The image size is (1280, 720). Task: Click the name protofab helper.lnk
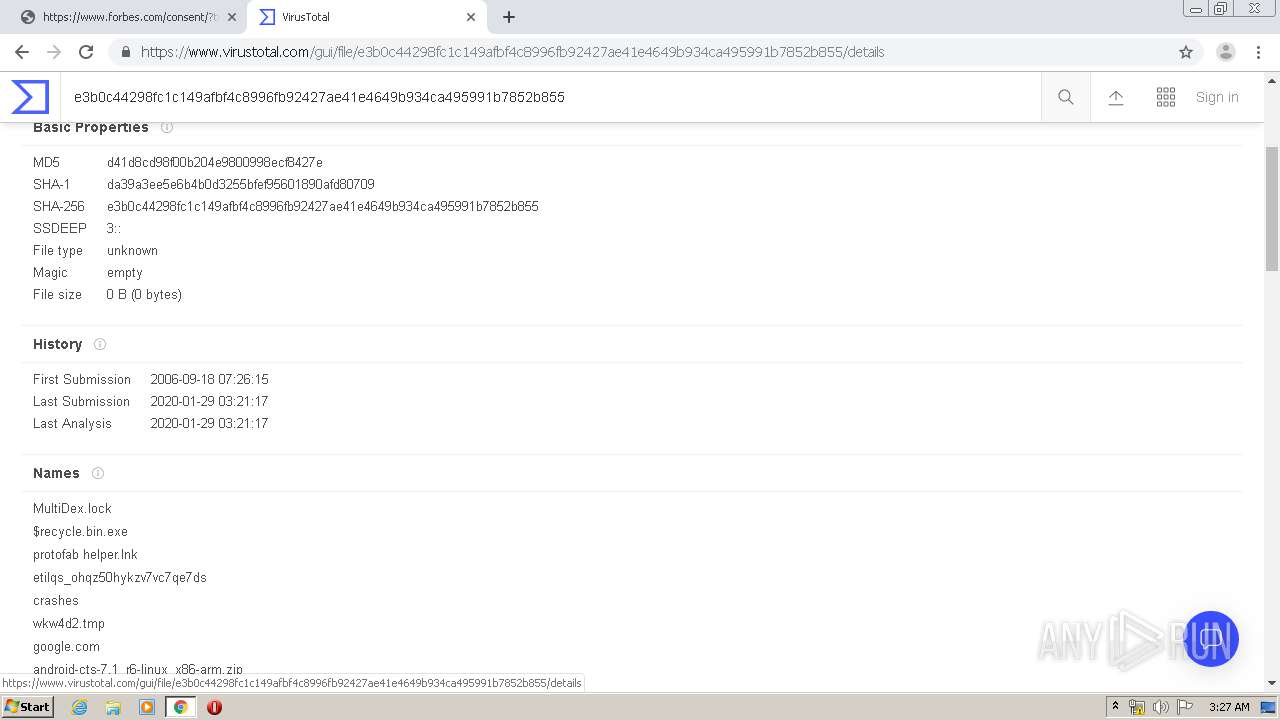coord(85,554)
